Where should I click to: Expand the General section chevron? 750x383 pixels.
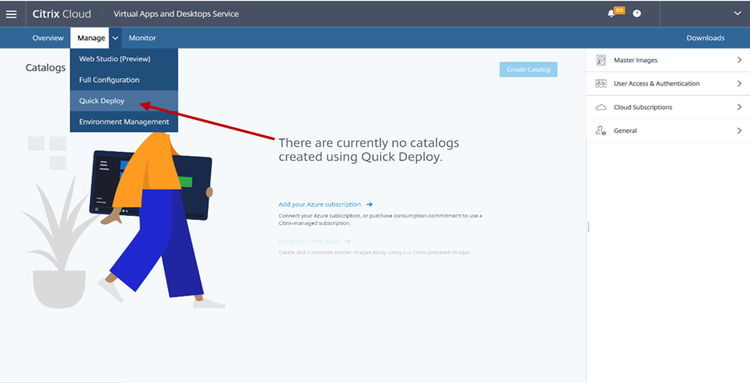(x=739, y=131)
